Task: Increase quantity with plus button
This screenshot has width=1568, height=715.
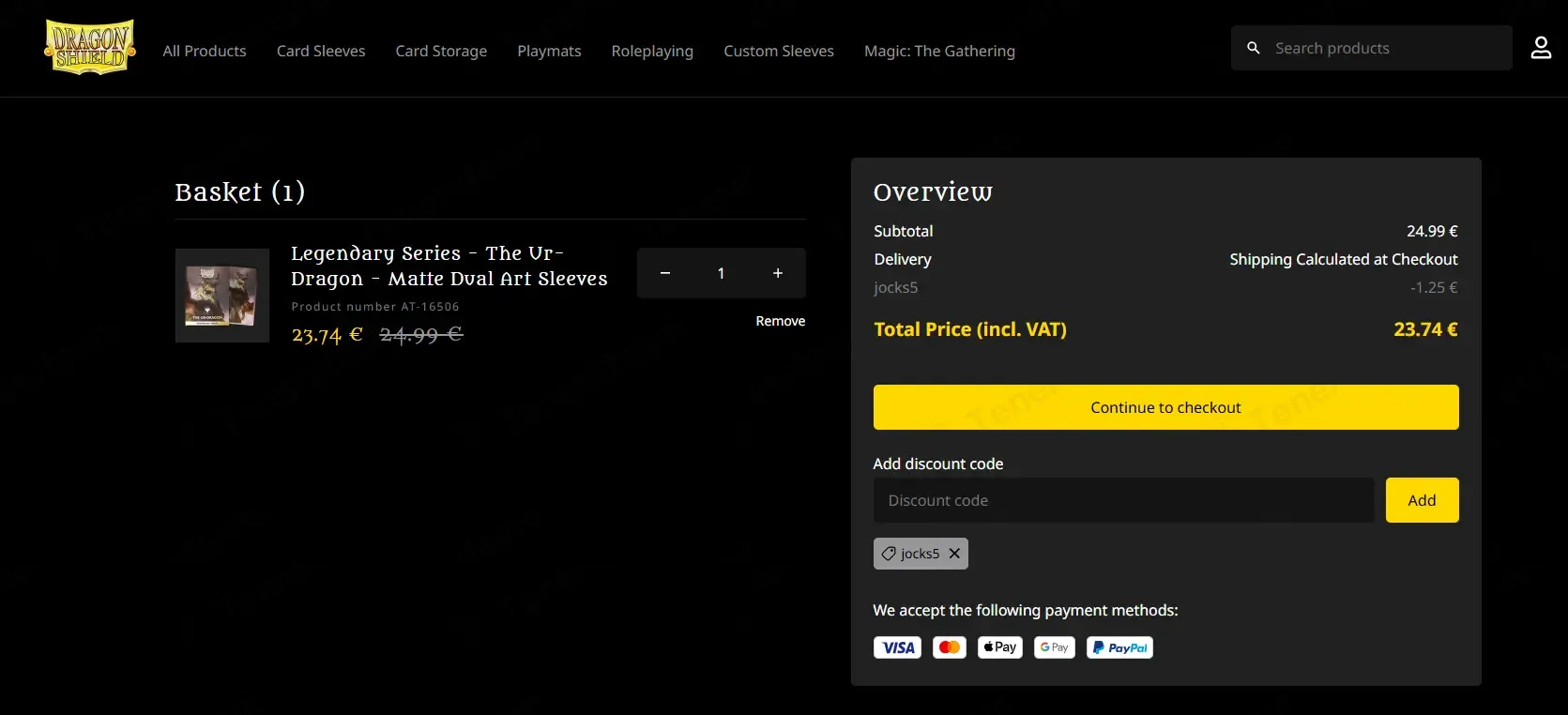Action: coord(777,273)
